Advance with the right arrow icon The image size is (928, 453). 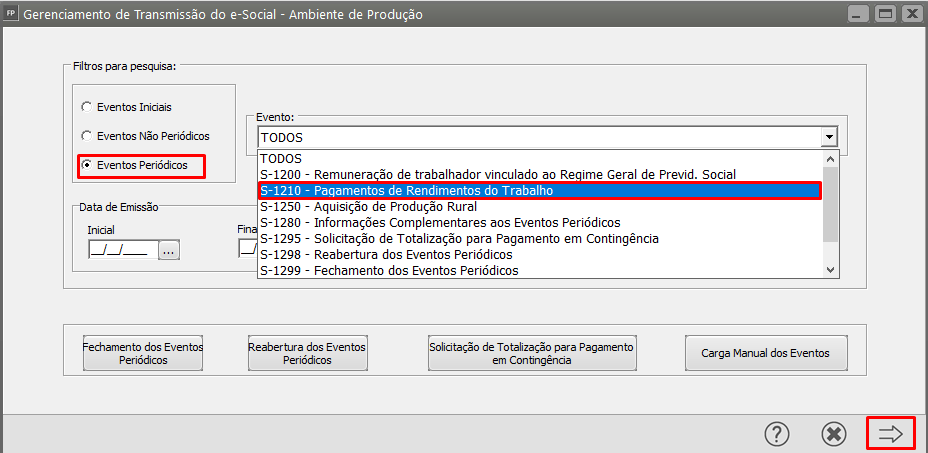[x=891, y=434]
